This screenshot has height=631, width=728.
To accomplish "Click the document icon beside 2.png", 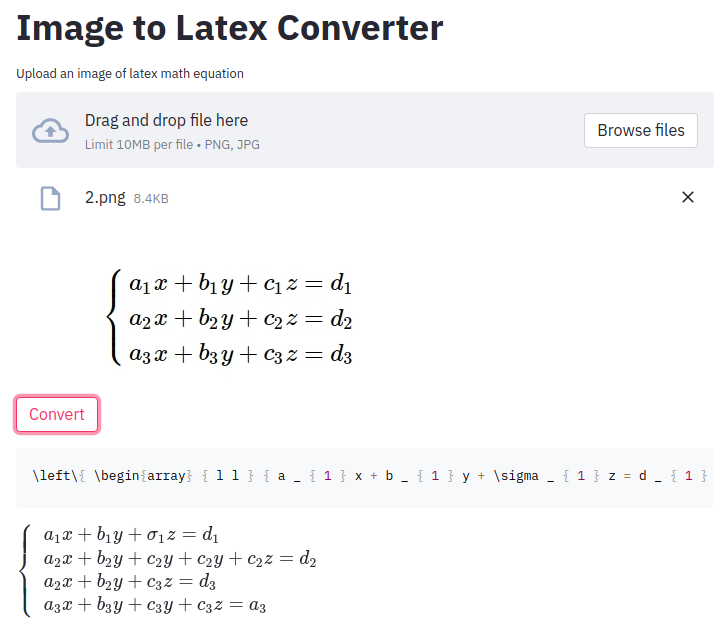I will tap(50, 198).
